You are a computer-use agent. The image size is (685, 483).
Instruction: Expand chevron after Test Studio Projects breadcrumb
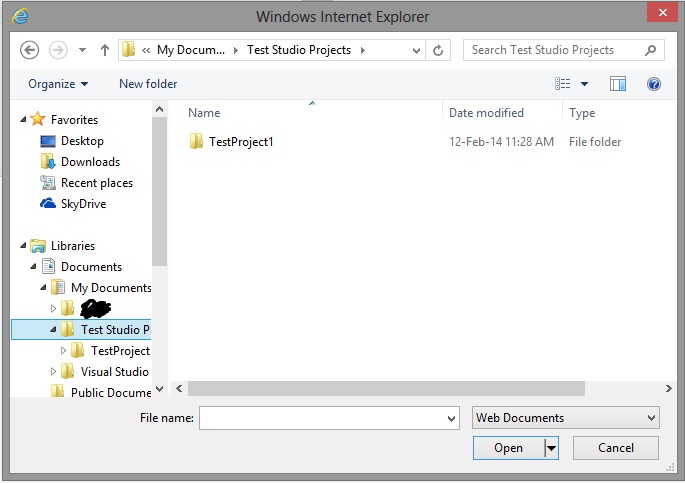363,50
